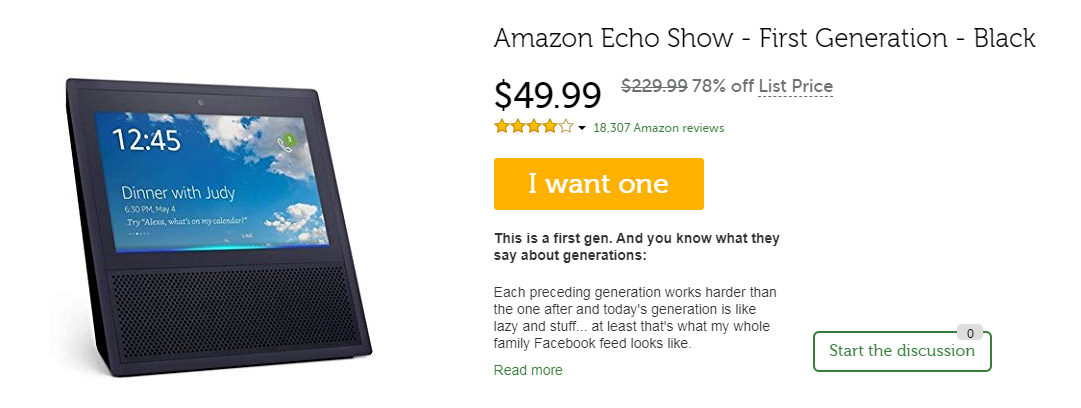Click the Read more link

[528, 370]
